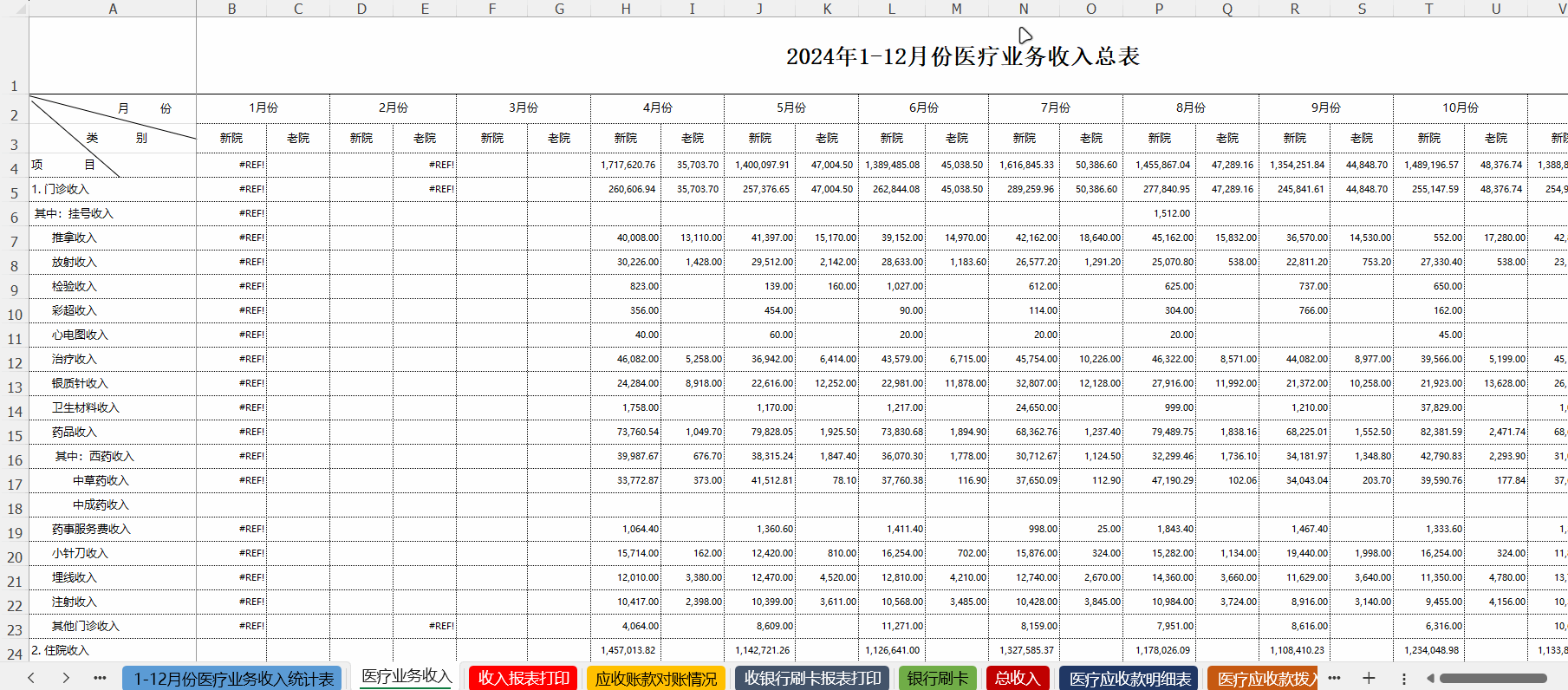Switch to 1-12月份医疗业务收入统计表 tab

[x=233, y=679]
